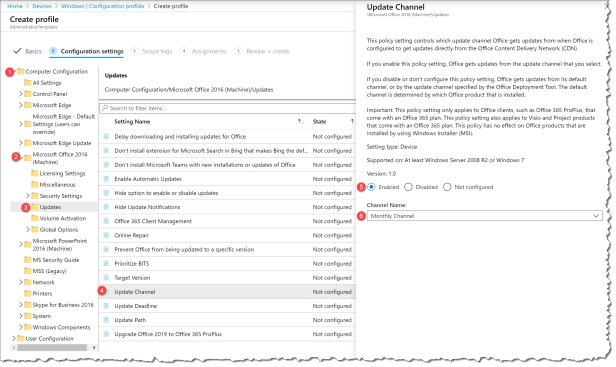The image size is (616, 367).
Task: Expand the Global Options node
Action: click(28, 229)
